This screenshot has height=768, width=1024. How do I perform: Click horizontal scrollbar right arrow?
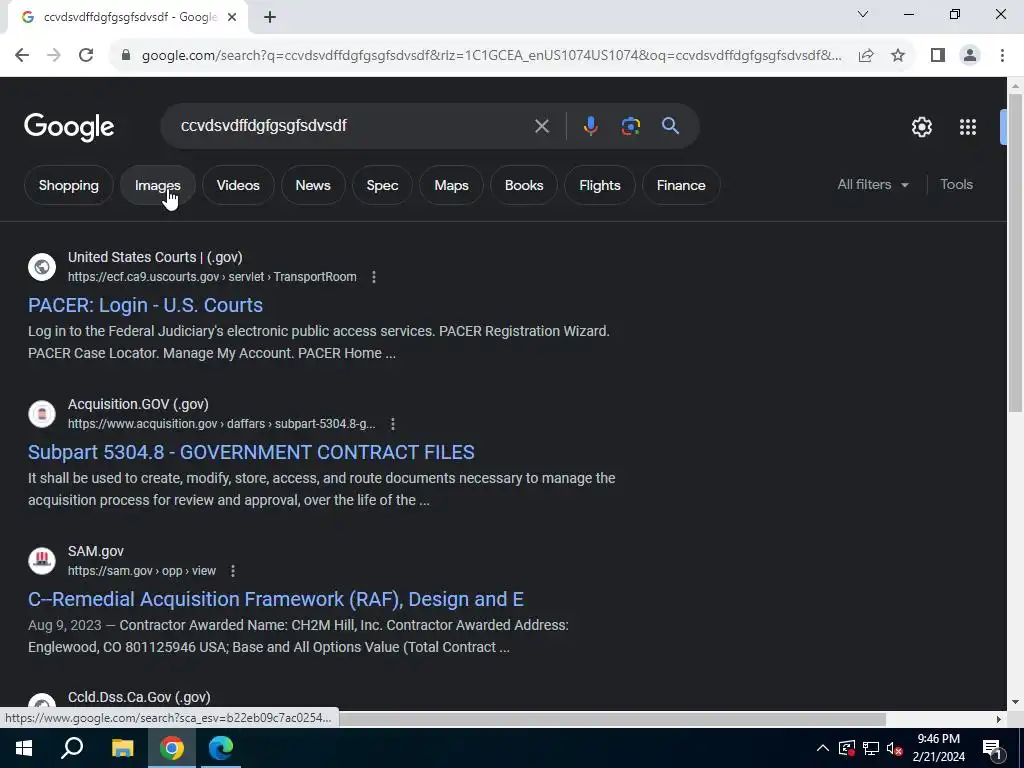pyautogui.click(x=999, y=719)
